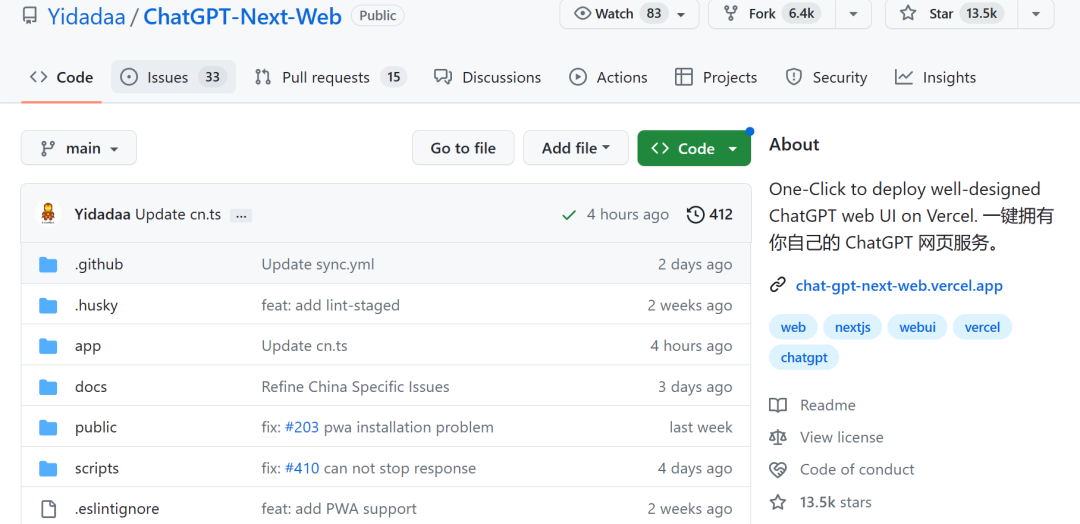Open the Readme link
This screenshot has height=524, width=1080.
tap(827, 406)
